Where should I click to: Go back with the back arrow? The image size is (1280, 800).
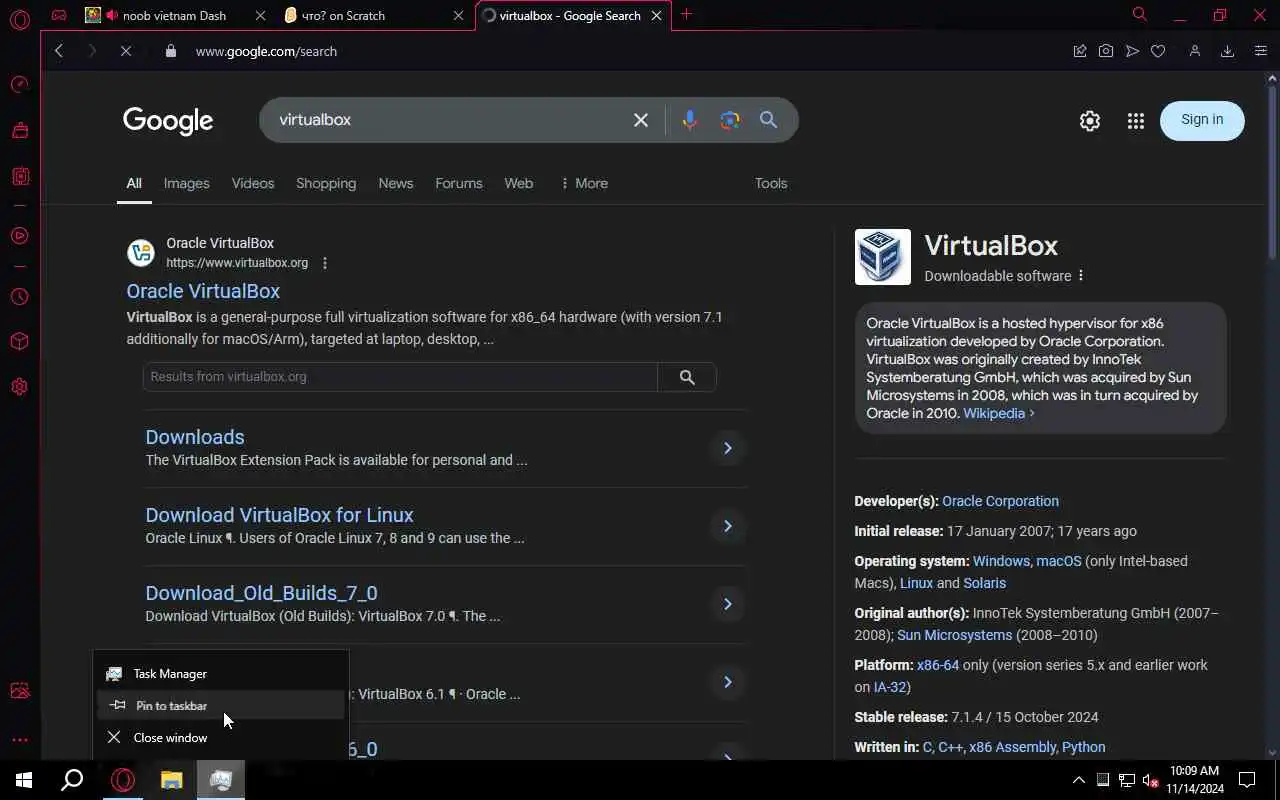pyautogui.click(x=59, y=51)
